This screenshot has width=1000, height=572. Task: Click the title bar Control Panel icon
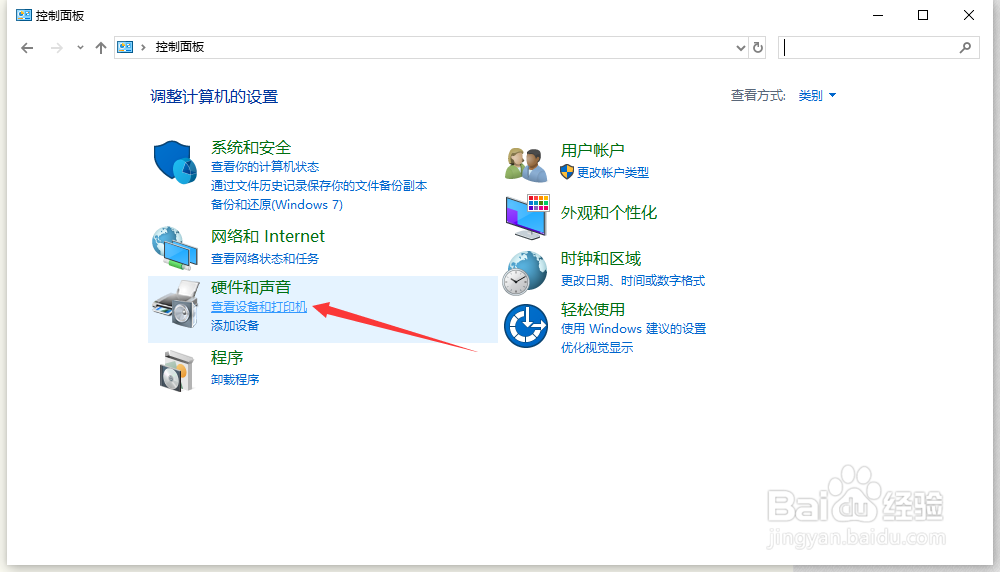(x=24, y=15)
